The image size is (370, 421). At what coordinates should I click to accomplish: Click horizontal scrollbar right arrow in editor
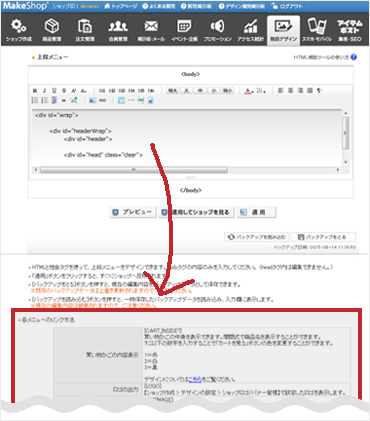(x=338, y=170)
